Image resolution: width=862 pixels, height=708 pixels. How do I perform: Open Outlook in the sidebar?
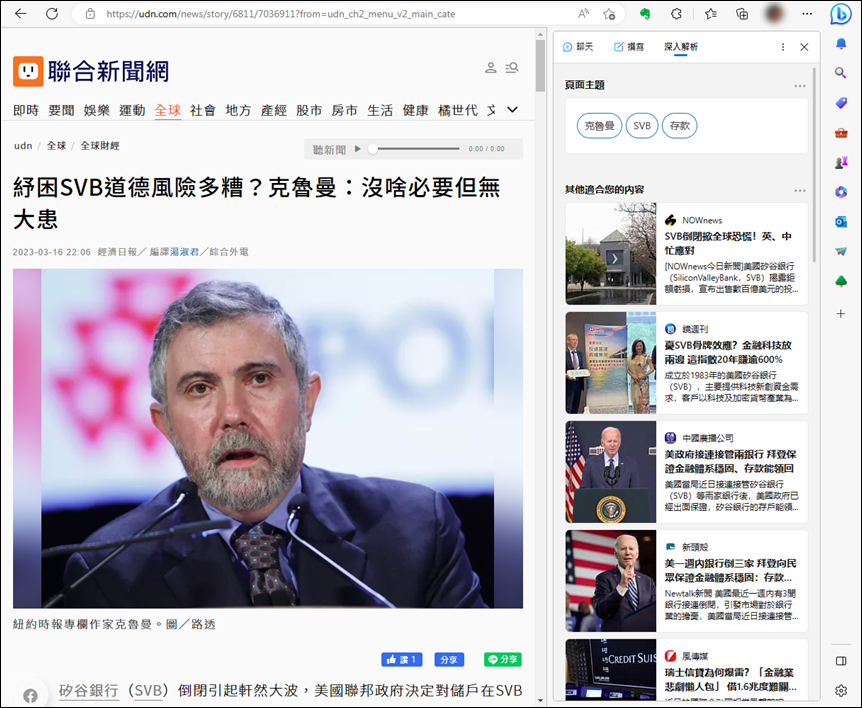pos(841,222)
